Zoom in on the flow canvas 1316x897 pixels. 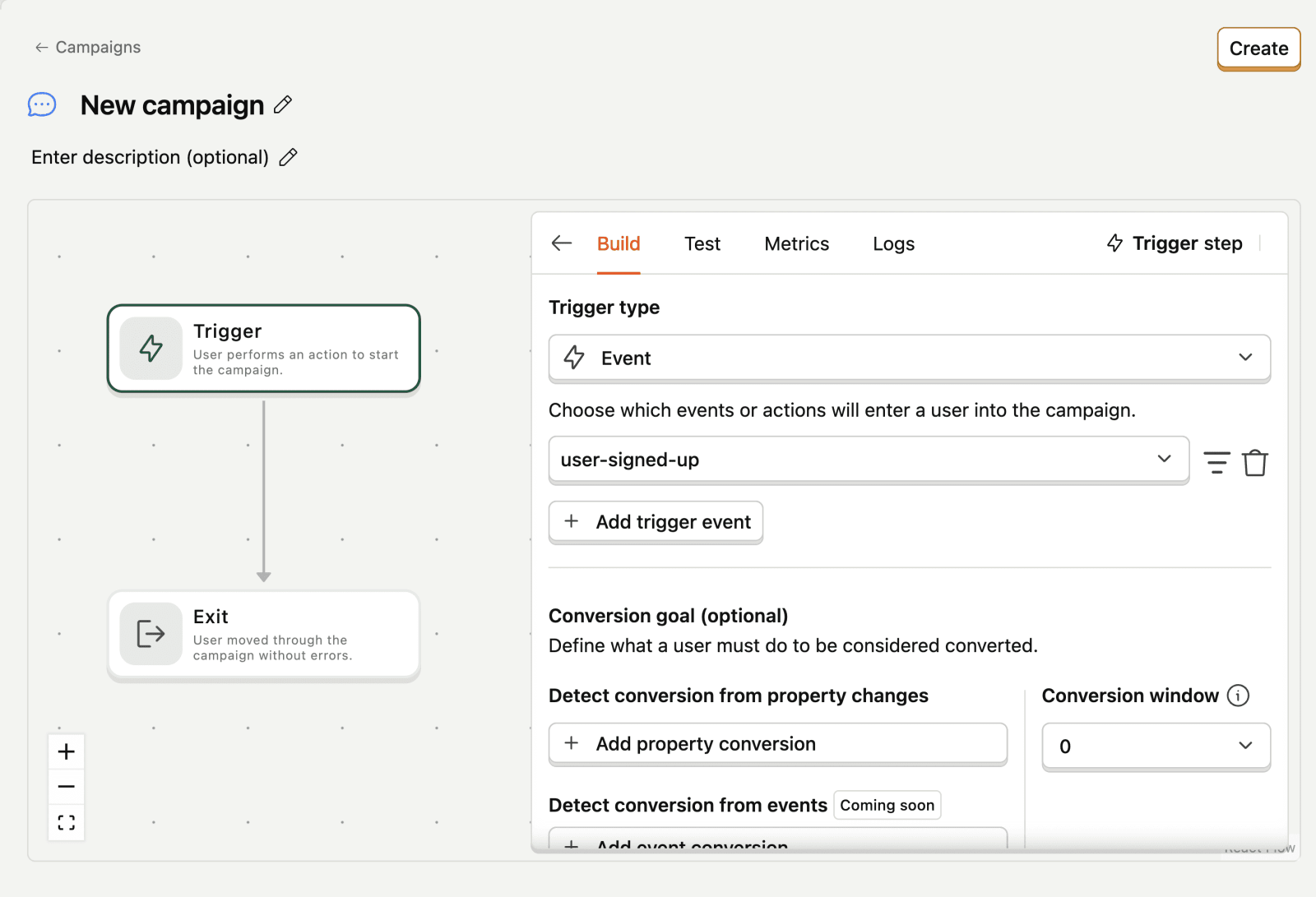(x=67, y=751)
